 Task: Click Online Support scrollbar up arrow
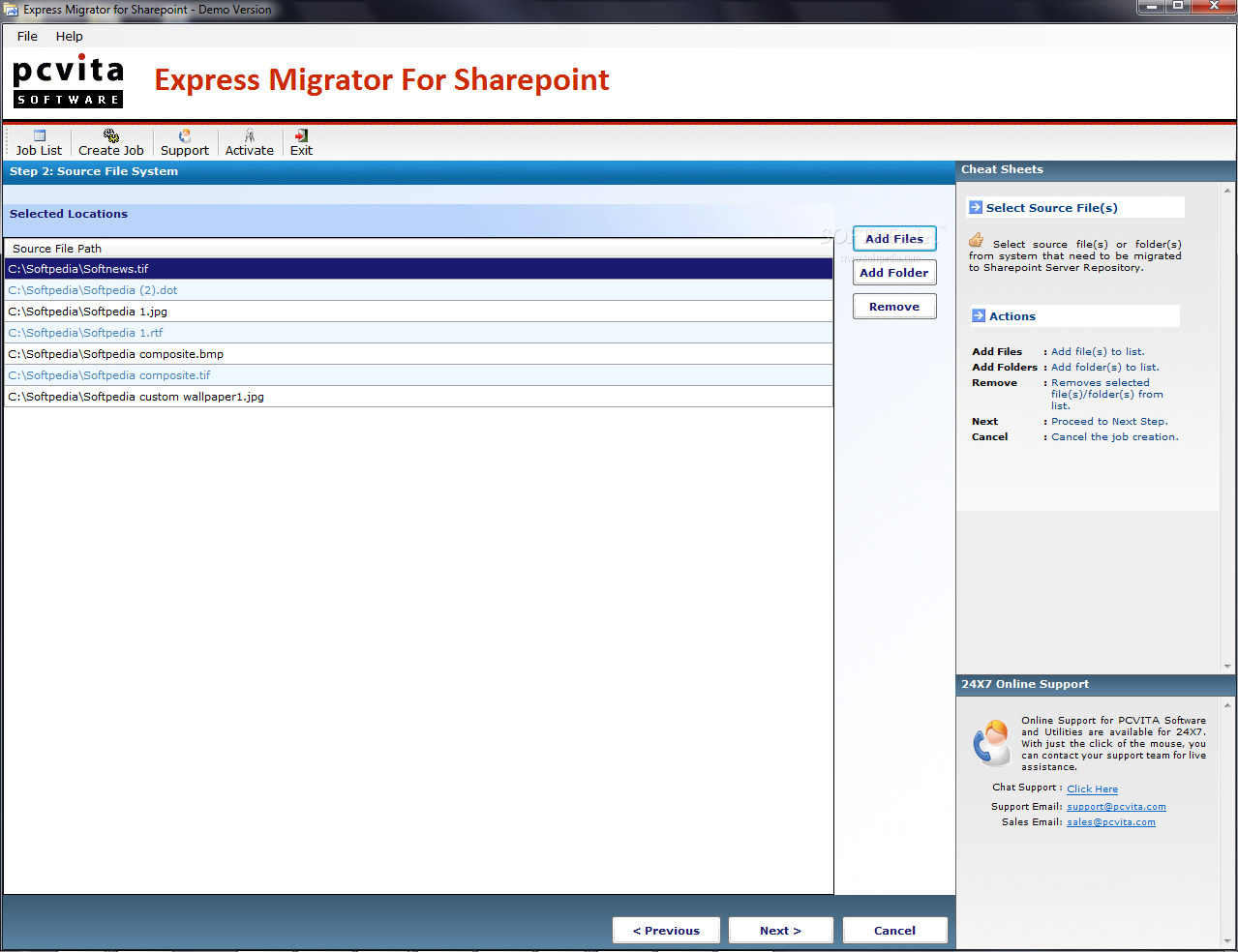[x=1227, y=705]
